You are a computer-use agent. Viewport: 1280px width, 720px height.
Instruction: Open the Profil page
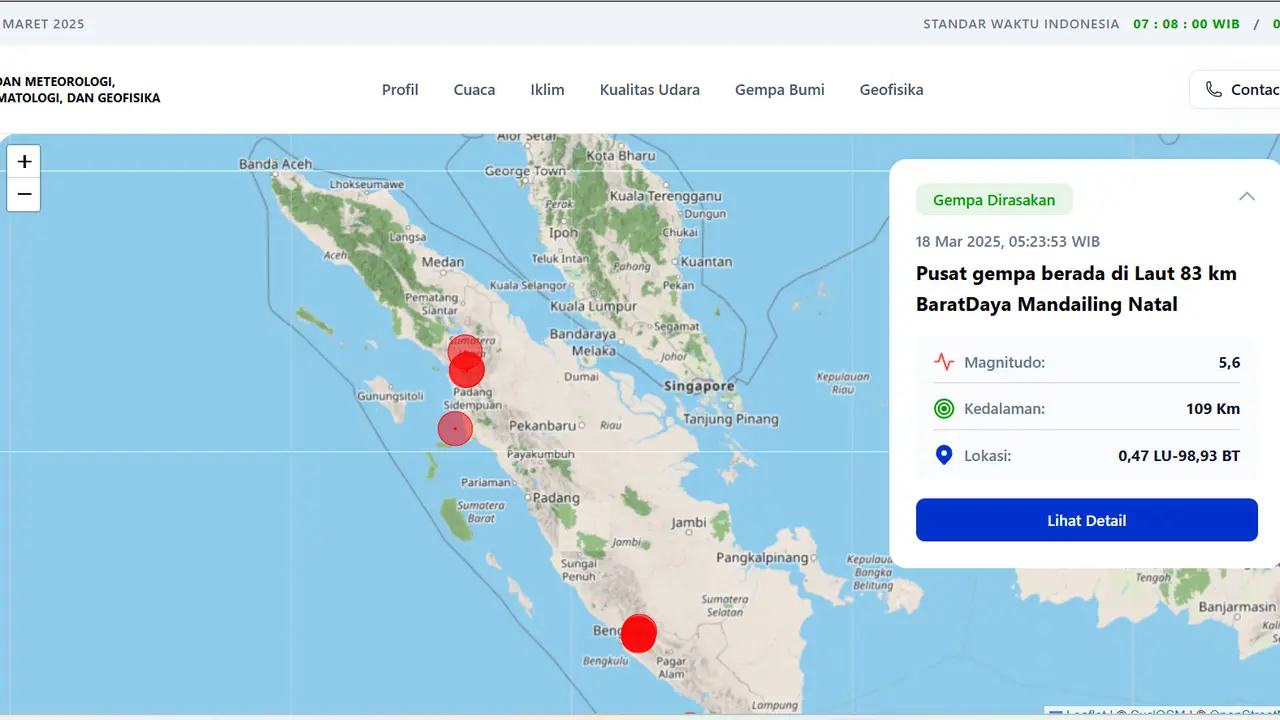400,89
